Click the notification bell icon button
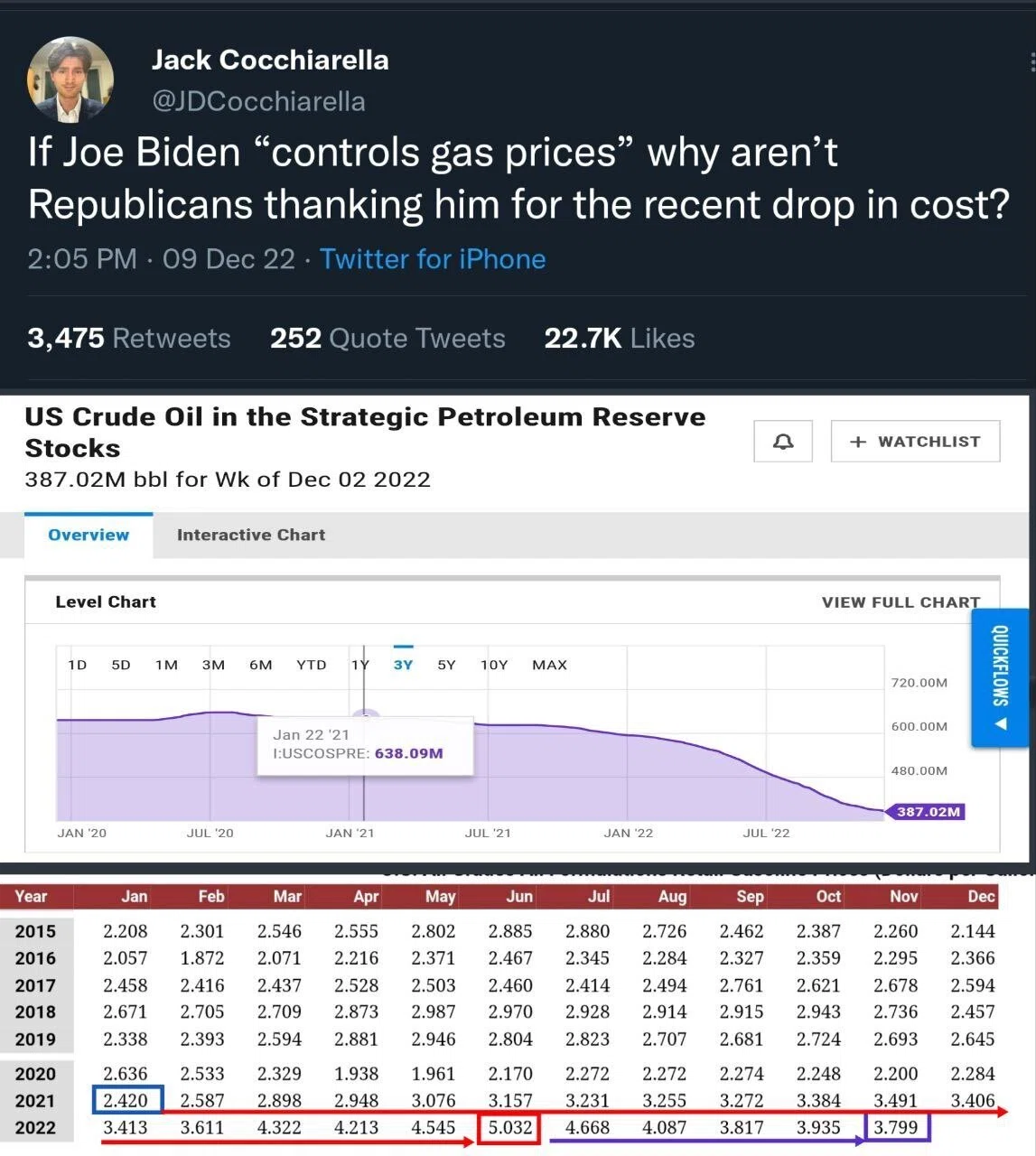 [x=783, y=442]
